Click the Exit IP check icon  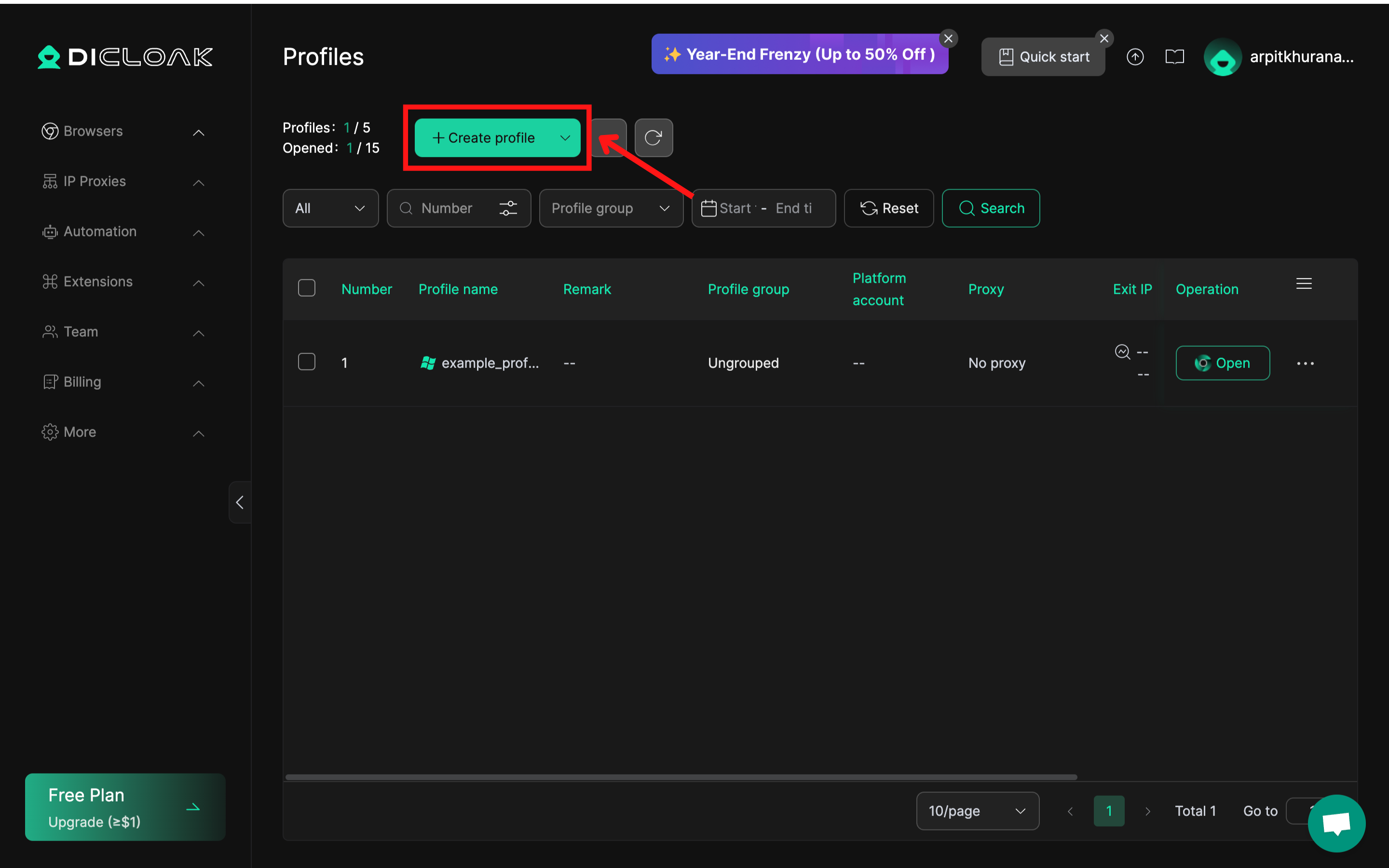[1122, 352]
